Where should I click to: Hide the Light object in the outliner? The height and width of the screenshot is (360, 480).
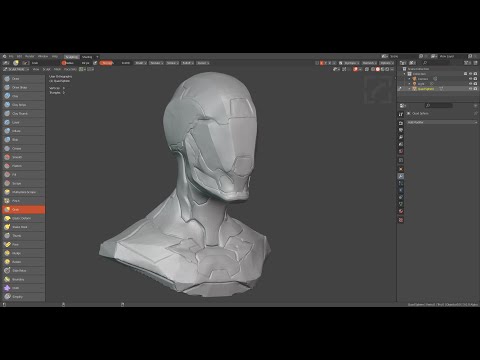click(470, 84)
